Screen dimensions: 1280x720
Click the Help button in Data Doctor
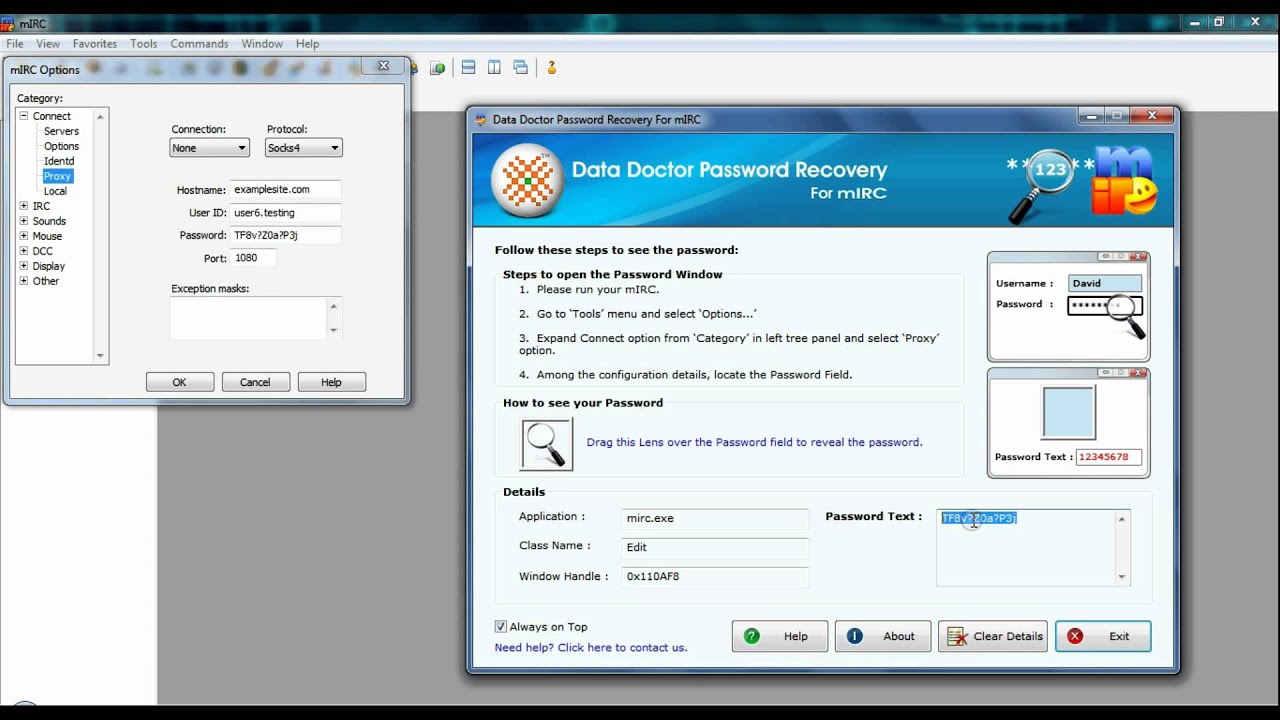[780, 636]
